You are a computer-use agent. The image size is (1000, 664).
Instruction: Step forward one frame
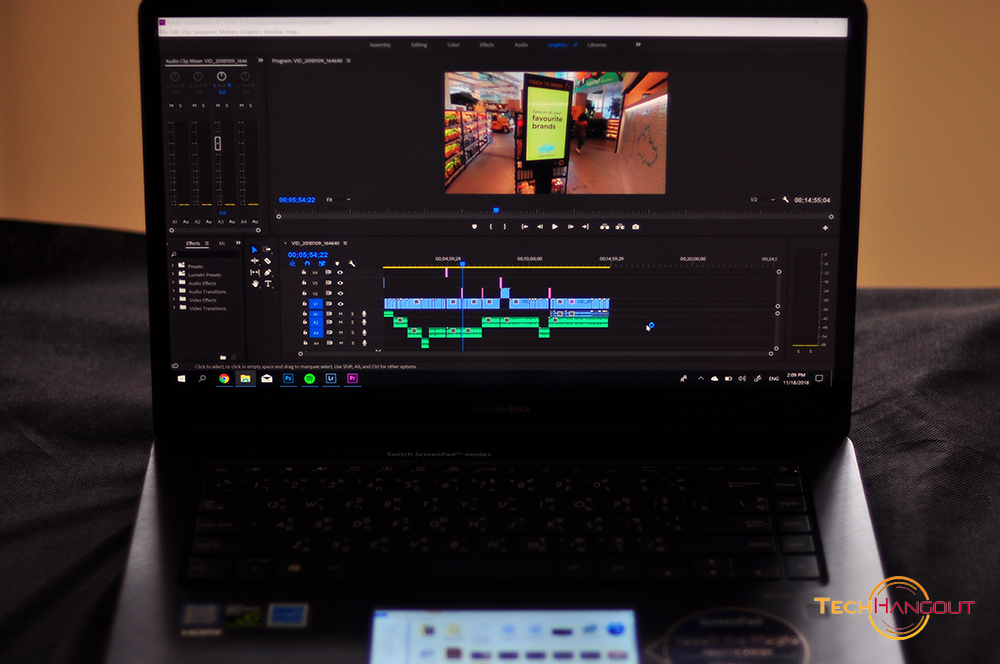pos(570,226)
